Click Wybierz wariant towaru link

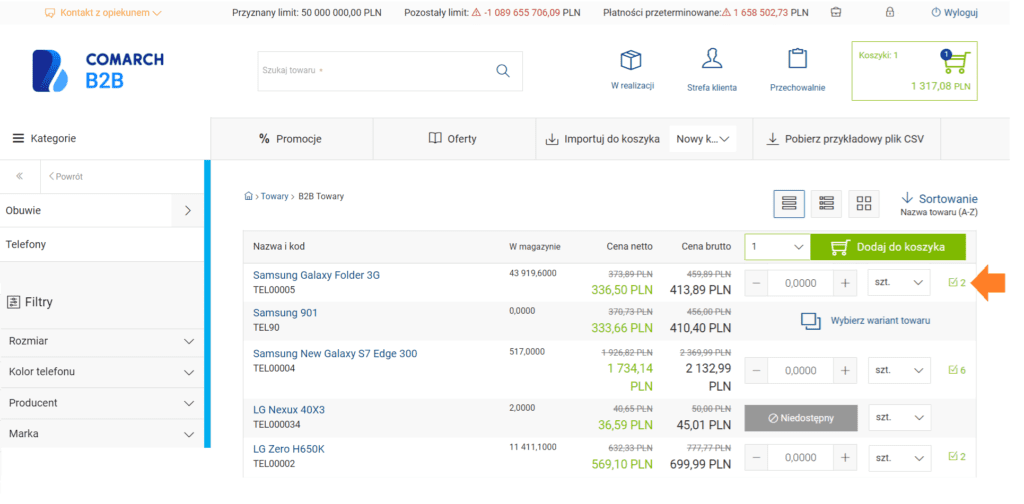[x=866, y=321]
